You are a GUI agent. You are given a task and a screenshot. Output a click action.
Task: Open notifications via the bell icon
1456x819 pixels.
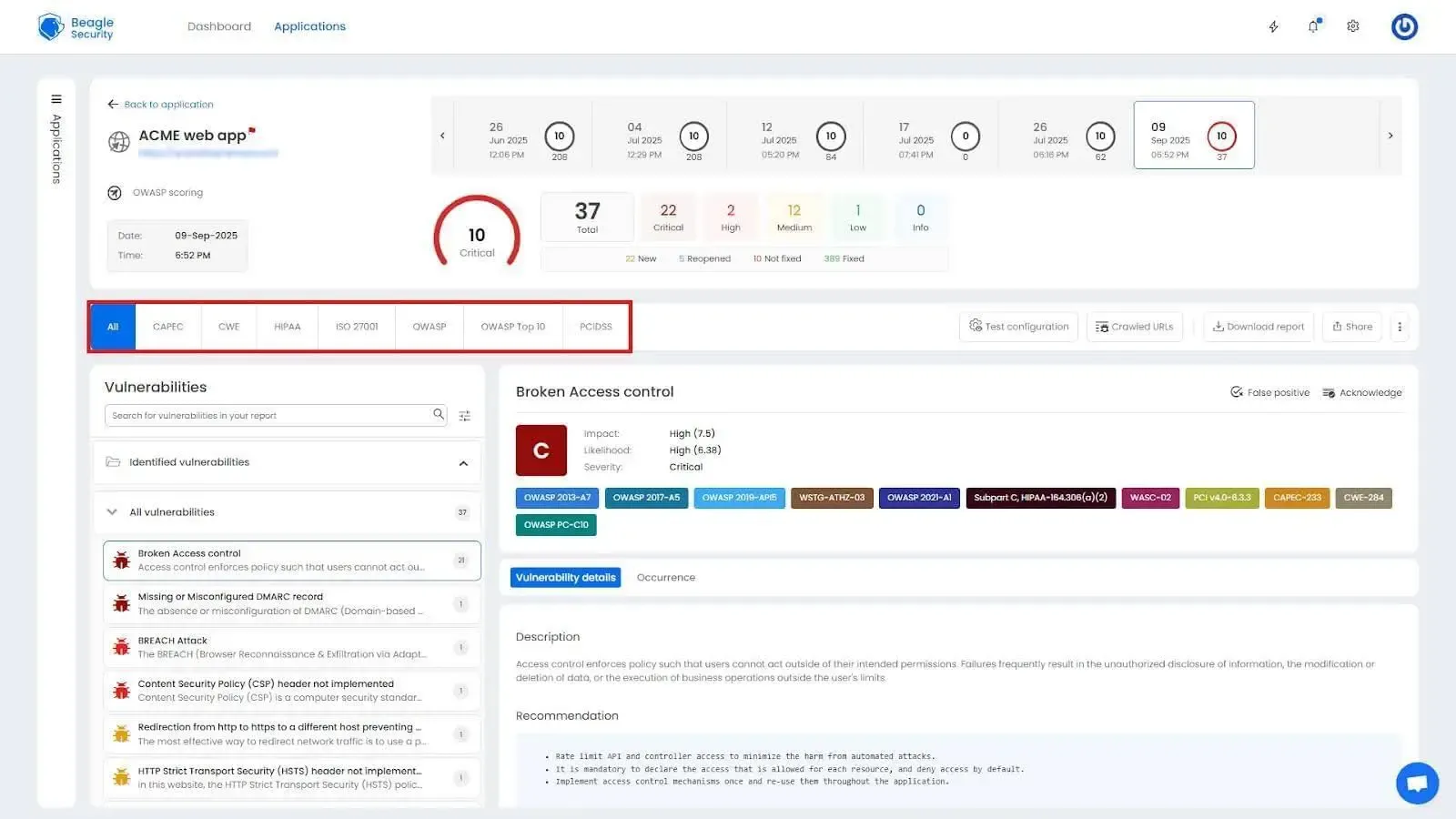pos(1313,26)
